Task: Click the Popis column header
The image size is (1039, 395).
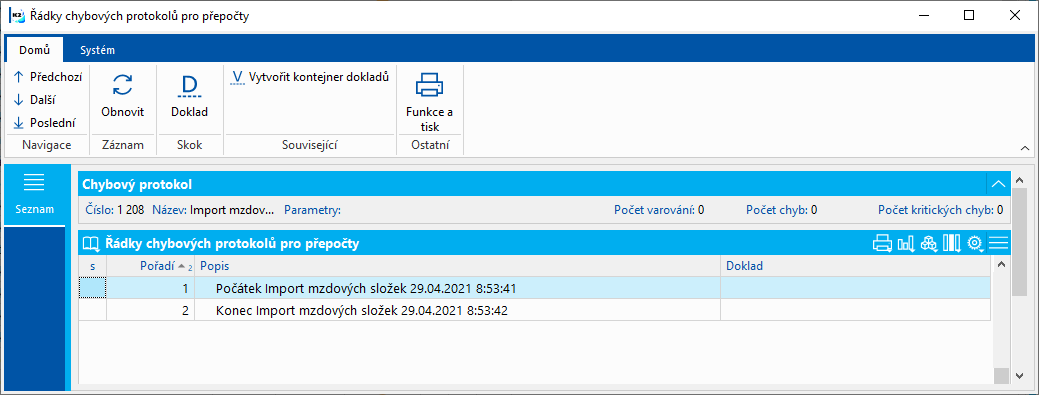Action: coord(458,266)
